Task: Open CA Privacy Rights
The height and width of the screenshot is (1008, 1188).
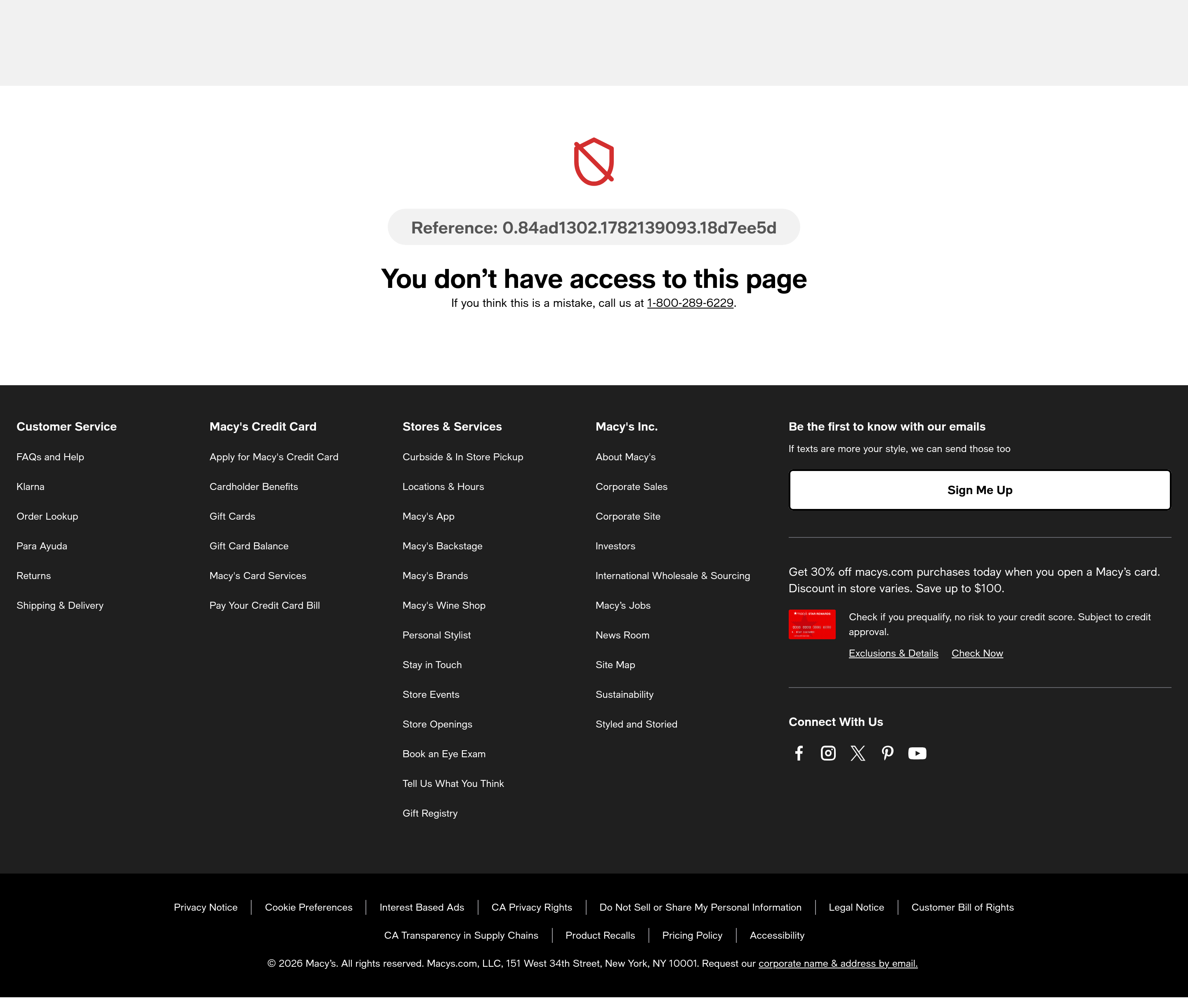Action: (531, 907)
